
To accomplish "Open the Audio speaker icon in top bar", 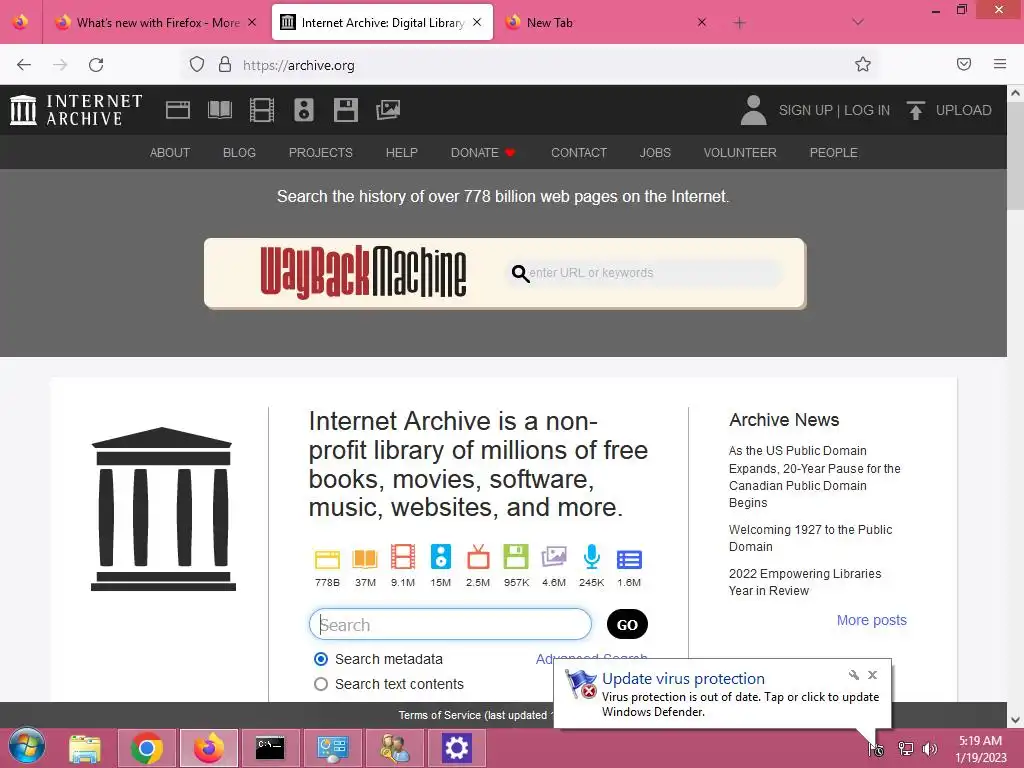I will tap(304, 110).
